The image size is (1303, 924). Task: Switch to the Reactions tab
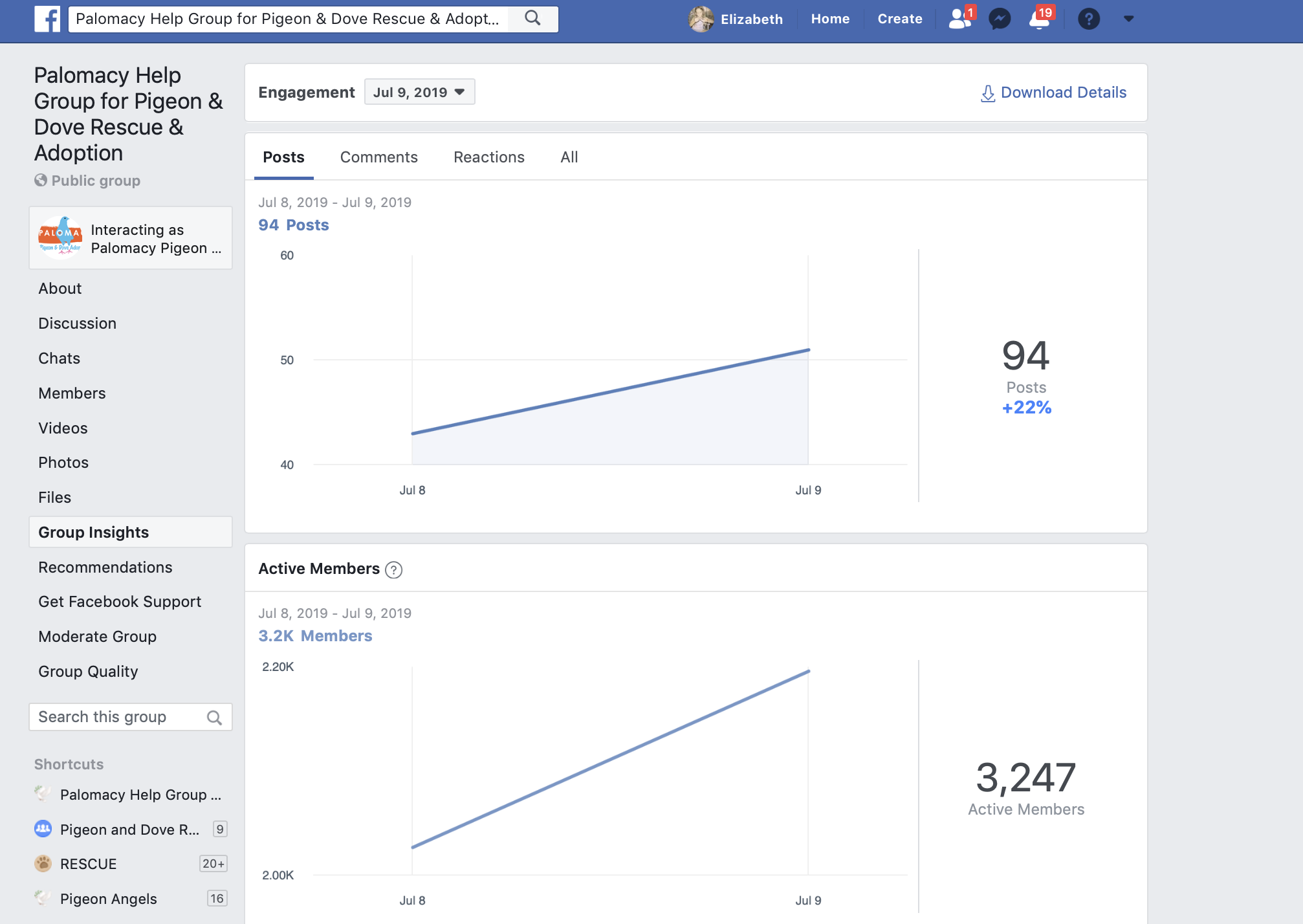pyautogui.click(x=489, y=157)
